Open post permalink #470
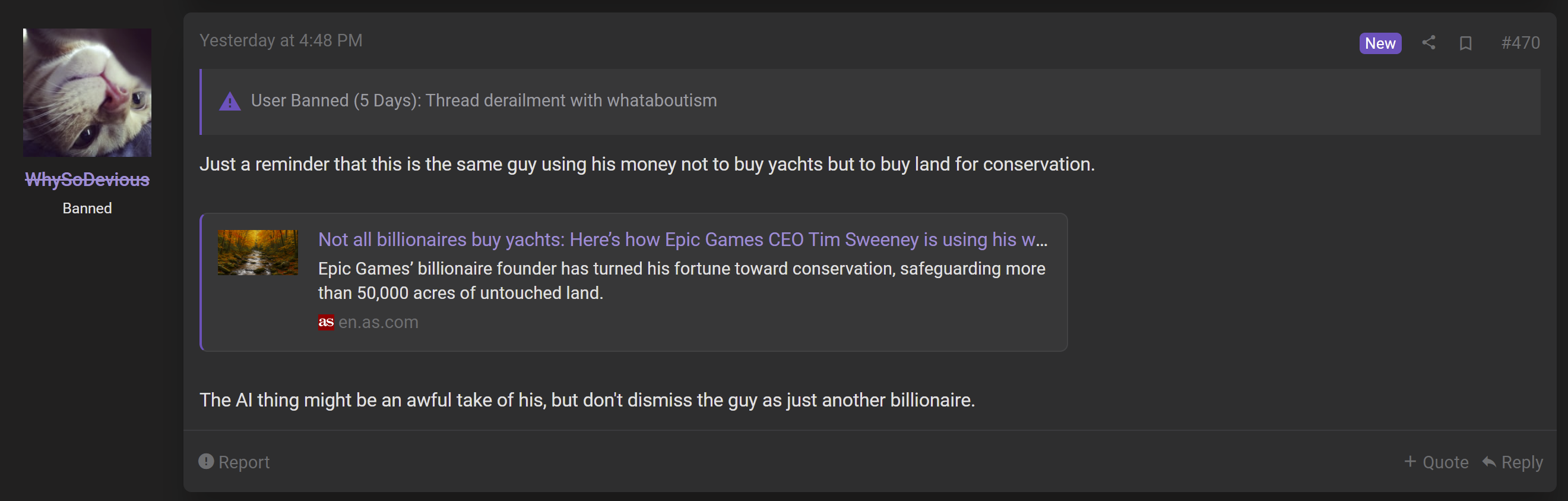 point(1521,43)
